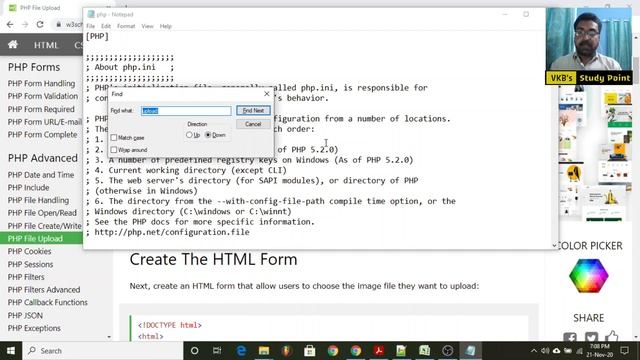Screen dimensions: 640x360
Task: Open the OBS Studio taskbar icon
Action: (x=447, y=351)
